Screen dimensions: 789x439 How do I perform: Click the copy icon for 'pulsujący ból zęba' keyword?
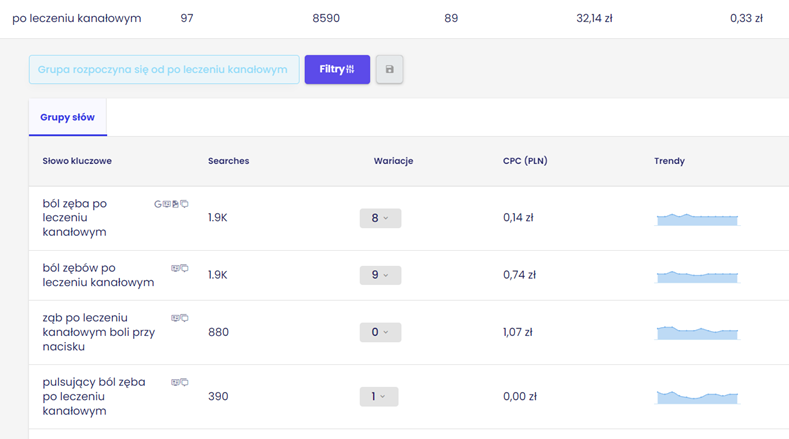(x=184, y=382)
